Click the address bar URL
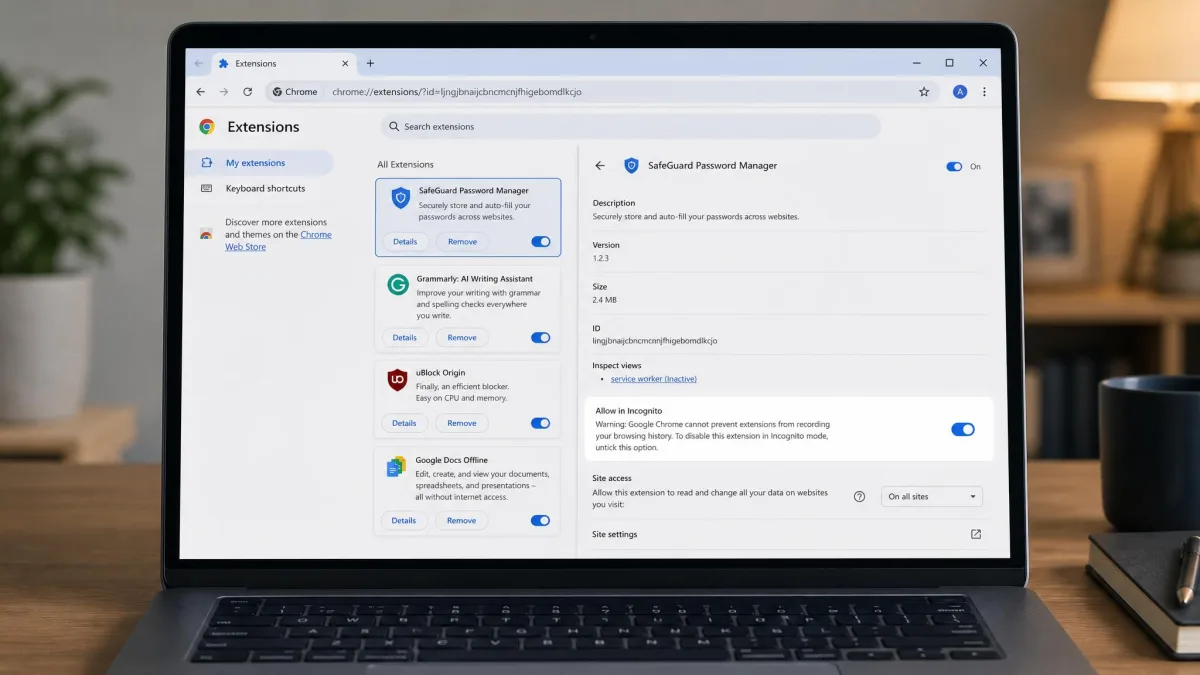The height and width of the screenshot is (675, 1200). (457, 92)
